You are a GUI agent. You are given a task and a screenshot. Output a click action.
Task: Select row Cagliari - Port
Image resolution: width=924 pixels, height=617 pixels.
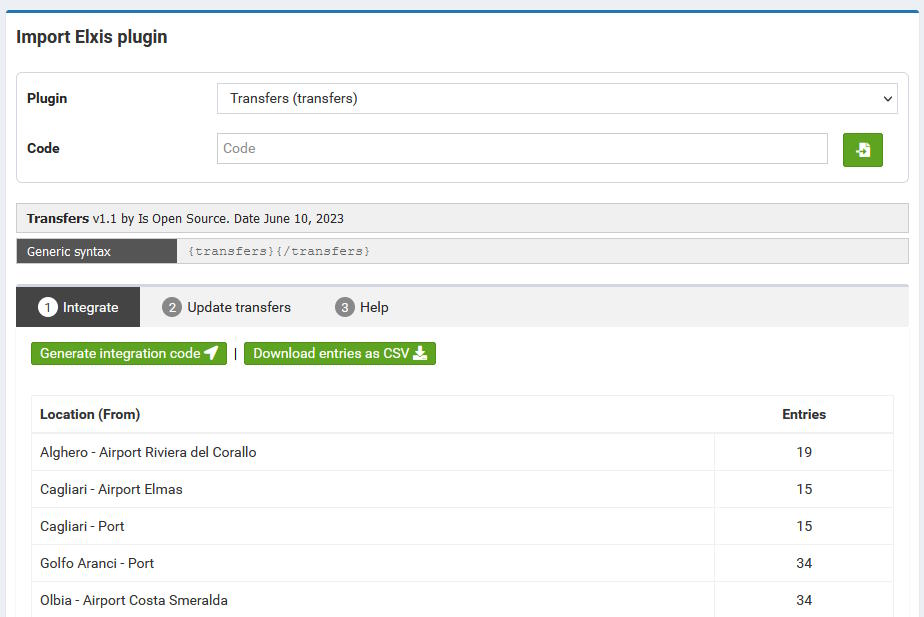coord(462,526)
